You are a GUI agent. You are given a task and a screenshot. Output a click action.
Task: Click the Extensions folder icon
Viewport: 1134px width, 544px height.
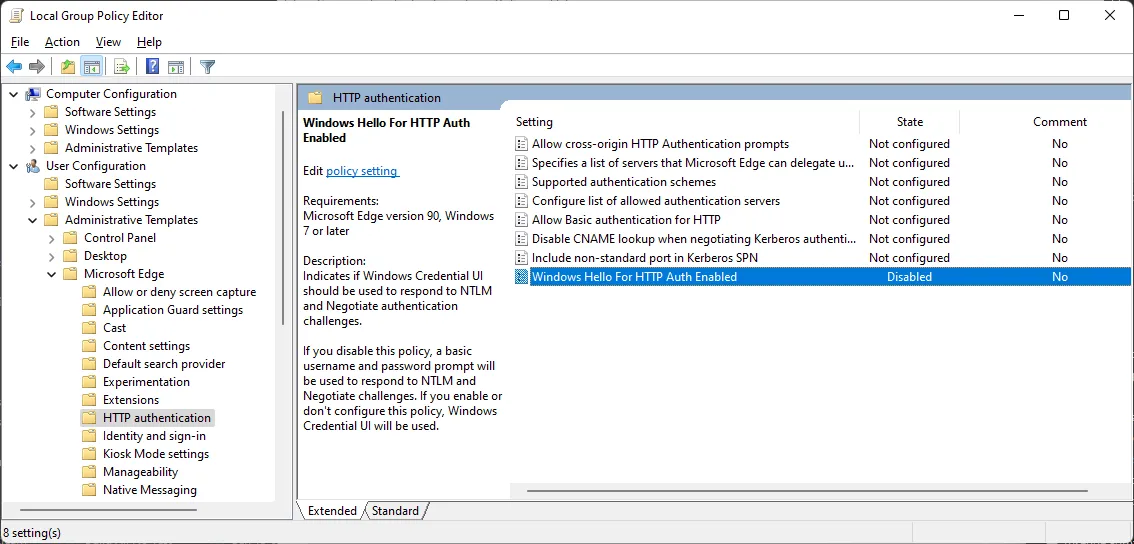tap(89, 400)
